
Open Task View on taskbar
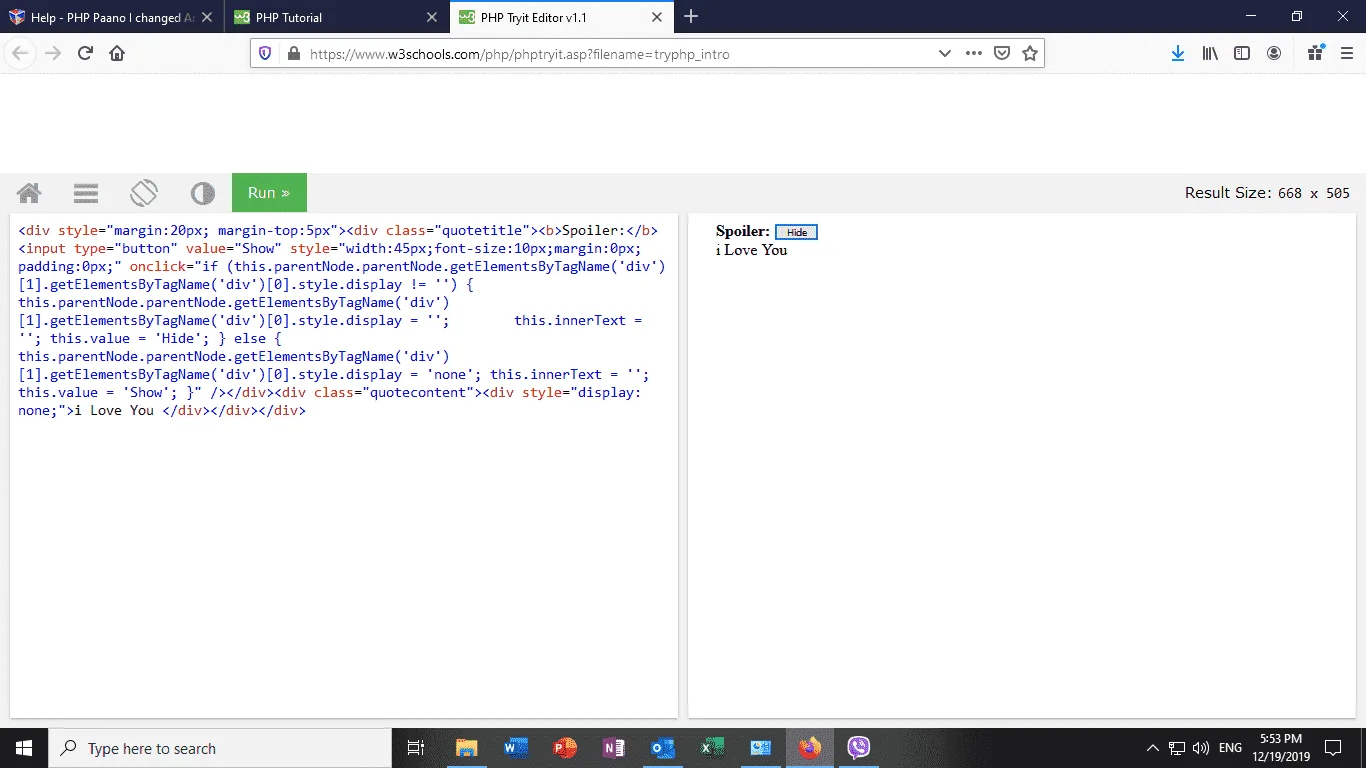click(416, 748)
